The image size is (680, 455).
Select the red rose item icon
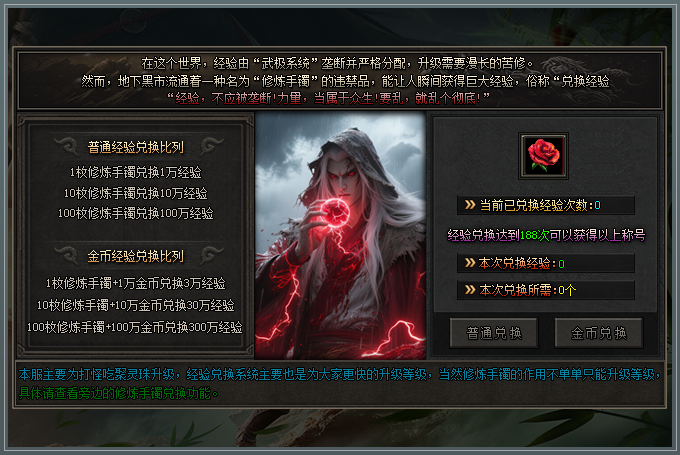(543, 156)
